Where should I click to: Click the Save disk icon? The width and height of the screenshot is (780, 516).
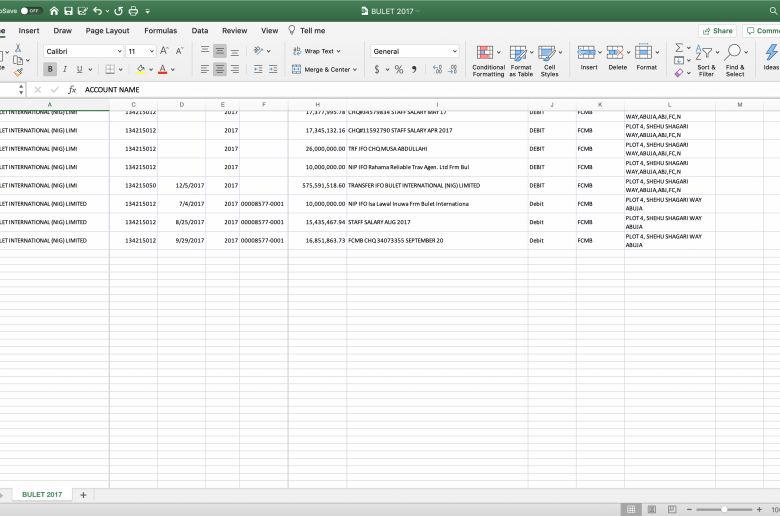69,10
